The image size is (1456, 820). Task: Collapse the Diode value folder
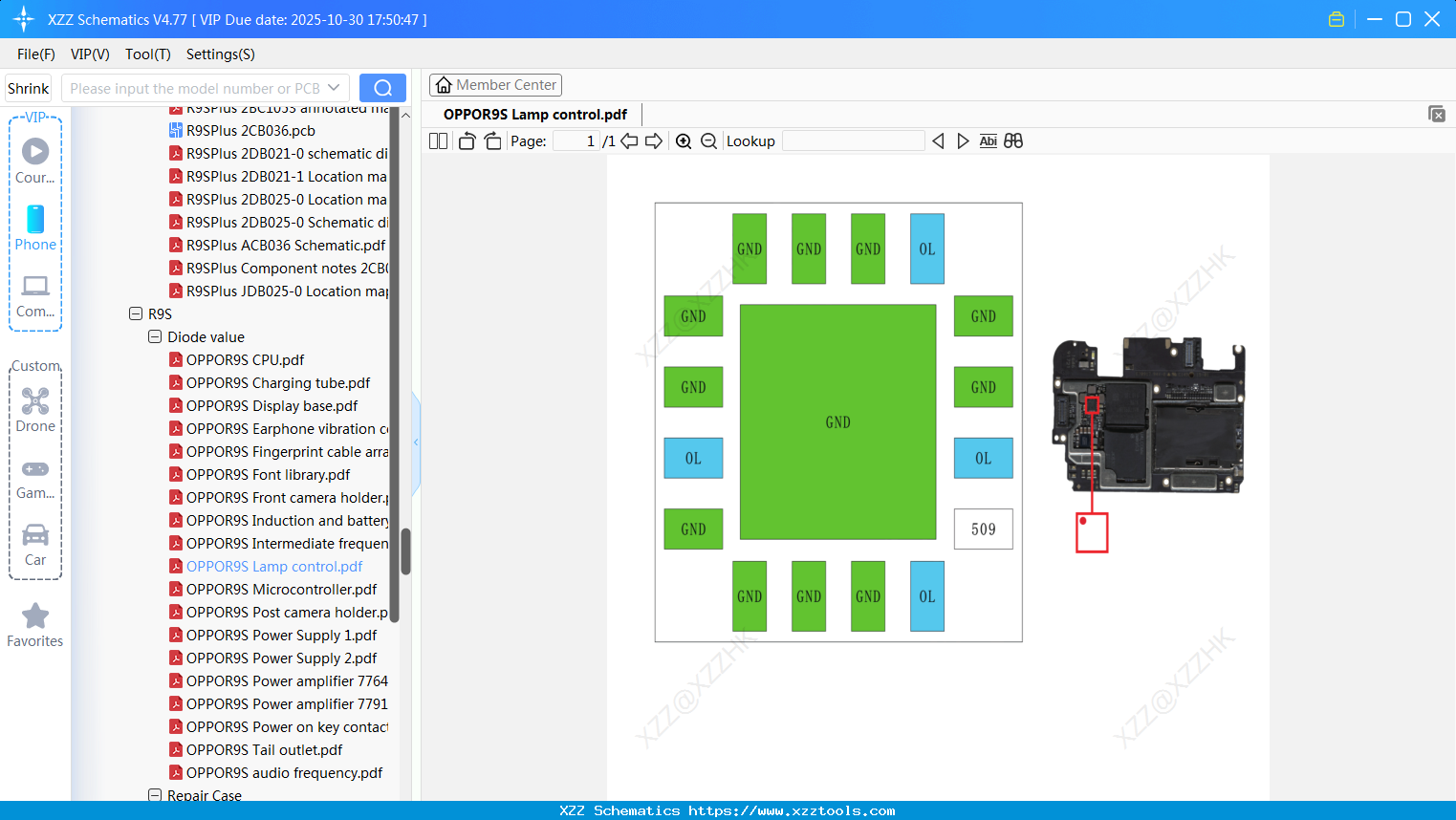[155, 336]
